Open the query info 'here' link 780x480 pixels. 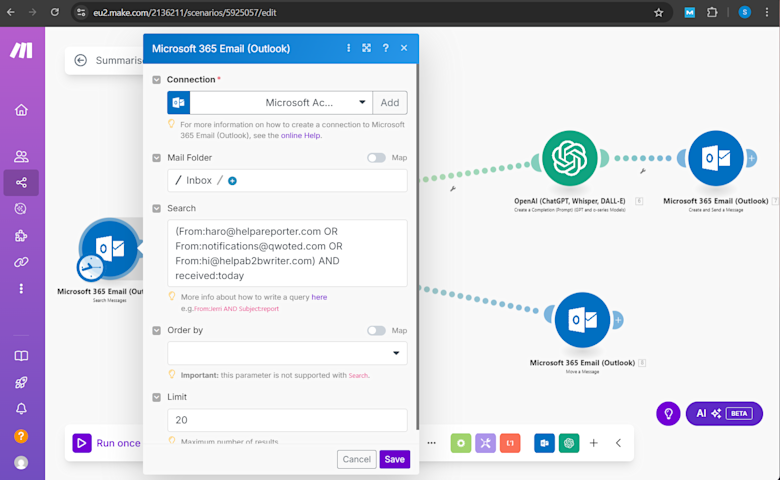(319, 297)
